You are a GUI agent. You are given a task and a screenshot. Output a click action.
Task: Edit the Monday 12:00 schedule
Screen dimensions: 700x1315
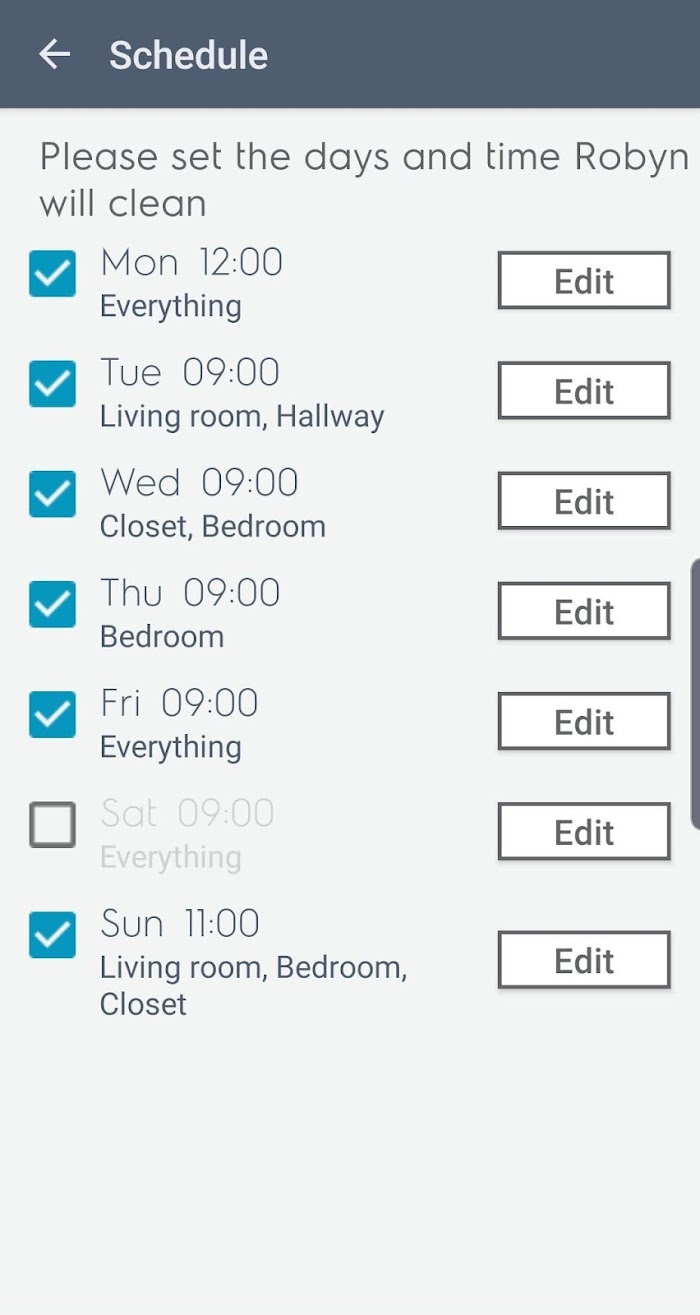pyautogui.click(x=584, y=281)
